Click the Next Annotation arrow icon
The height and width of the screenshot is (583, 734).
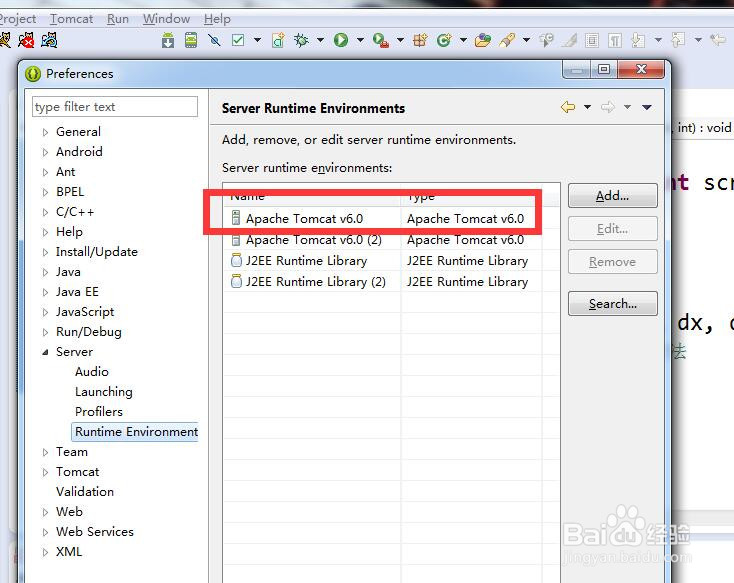pyautogui.click(x=638, y=40)
